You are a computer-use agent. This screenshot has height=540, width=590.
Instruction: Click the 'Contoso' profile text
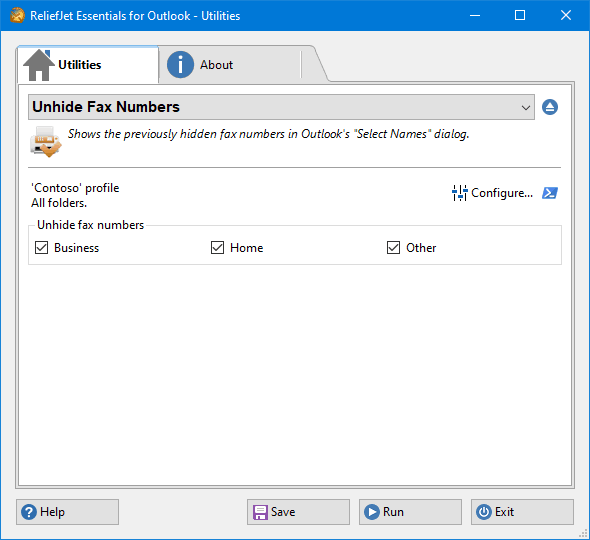click(75, 188)
